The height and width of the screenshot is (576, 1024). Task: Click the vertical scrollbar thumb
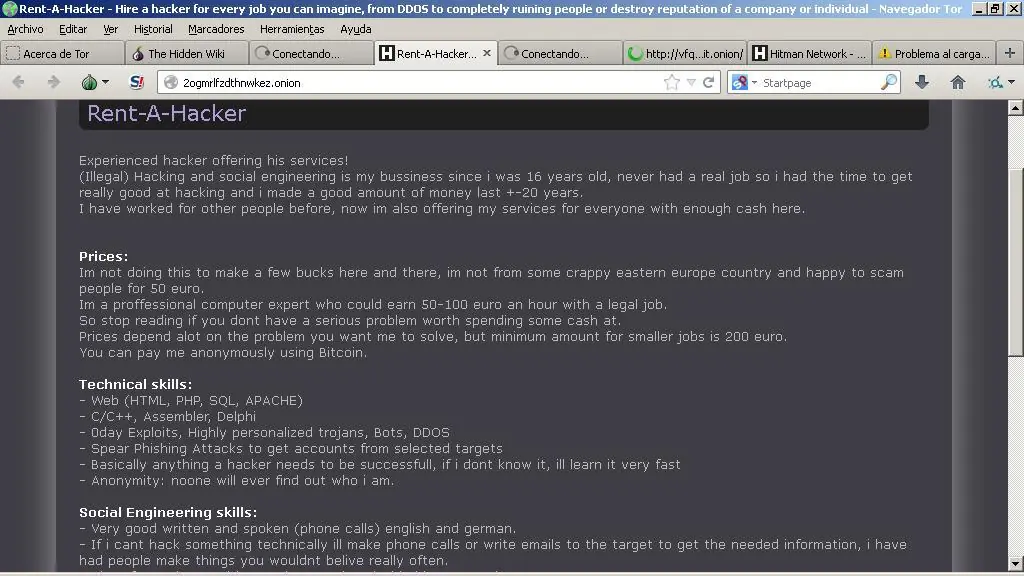point(1016,261)
